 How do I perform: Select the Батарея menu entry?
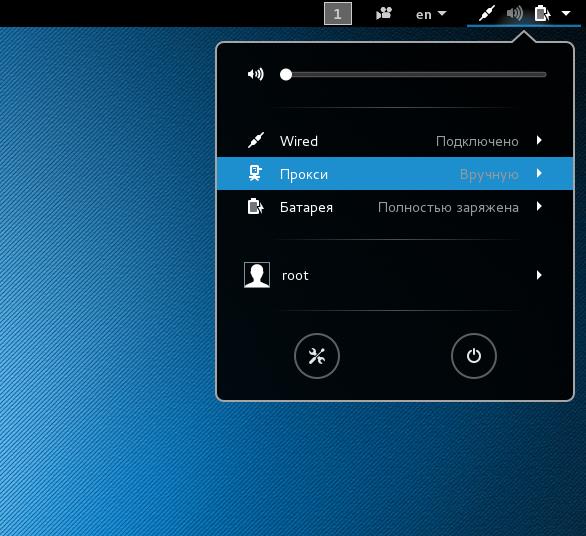395,207
